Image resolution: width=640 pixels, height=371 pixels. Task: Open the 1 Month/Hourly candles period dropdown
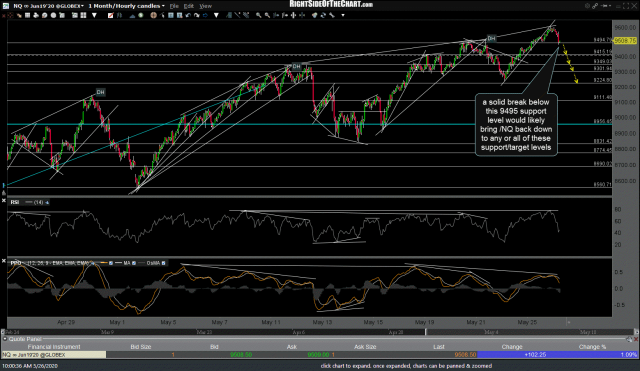coord(126,6)
